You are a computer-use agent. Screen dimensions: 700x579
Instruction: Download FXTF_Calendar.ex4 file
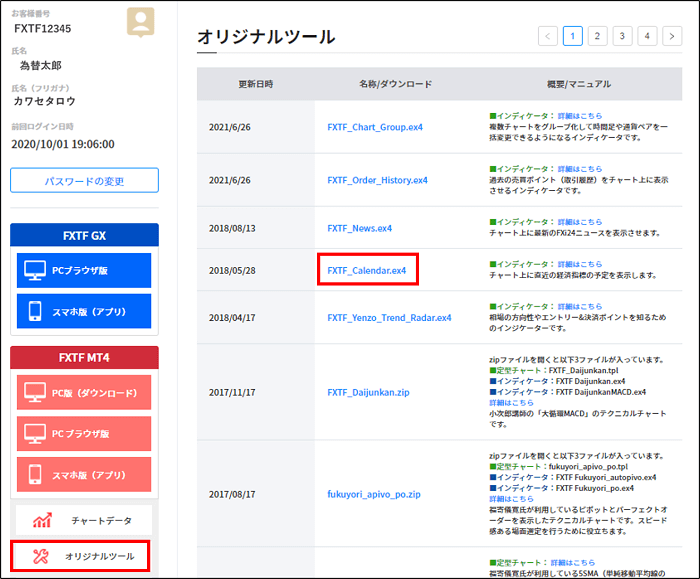pos(366,270)
